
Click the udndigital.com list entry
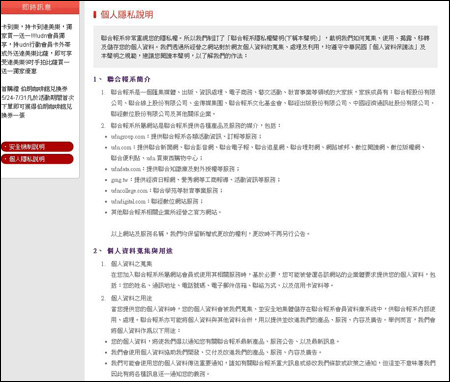[x=157, y=201]
